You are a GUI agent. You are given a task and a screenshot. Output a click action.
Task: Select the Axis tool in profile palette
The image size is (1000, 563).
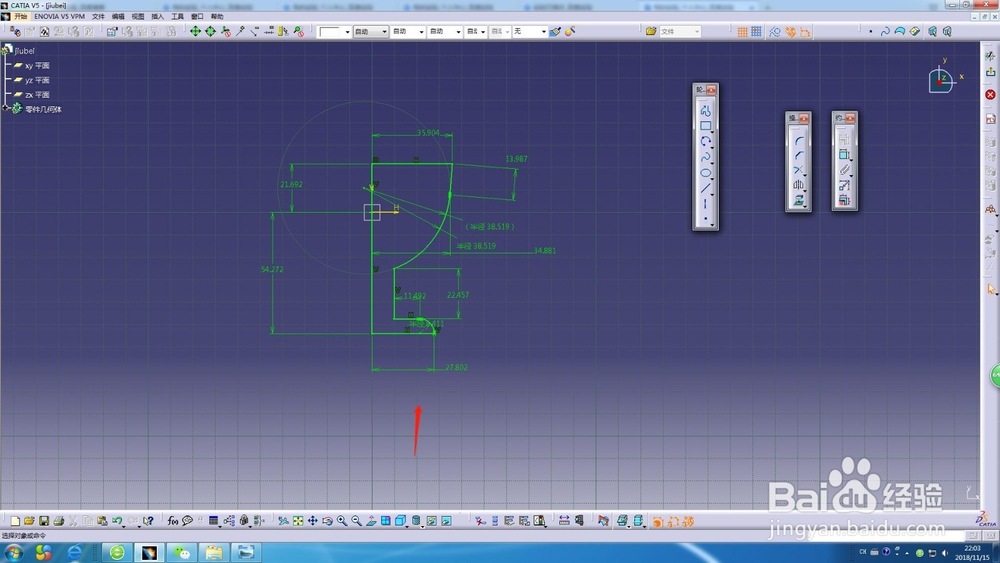705,203
